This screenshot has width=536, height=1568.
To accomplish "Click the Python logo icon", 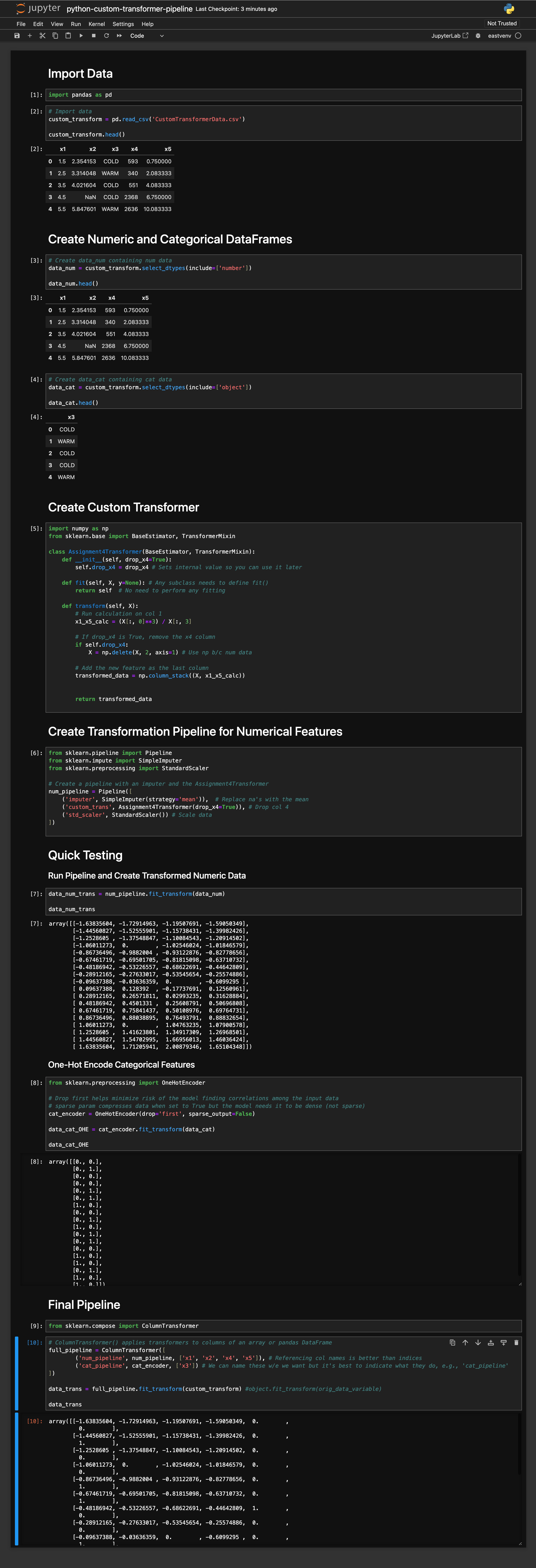I will [x=509, y=9].
